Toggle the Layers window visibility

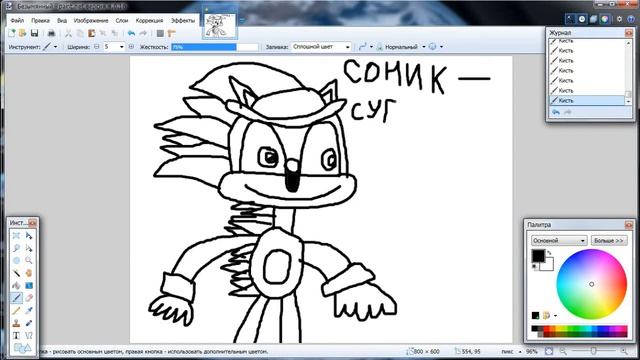click(x=593, y=19)
